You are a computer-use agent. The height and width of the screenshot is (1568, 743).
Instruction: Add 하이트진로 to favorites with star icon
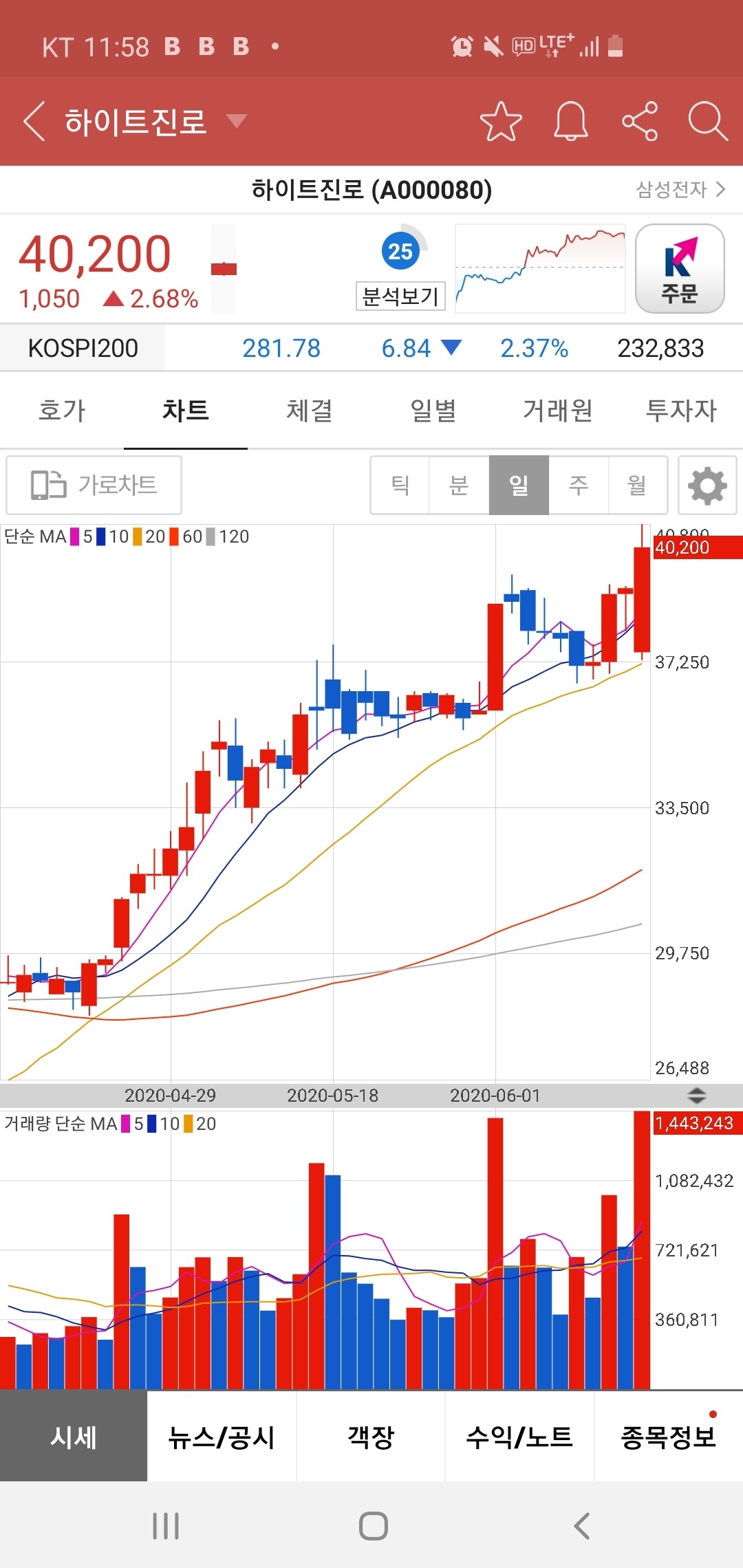pos(501,122)
